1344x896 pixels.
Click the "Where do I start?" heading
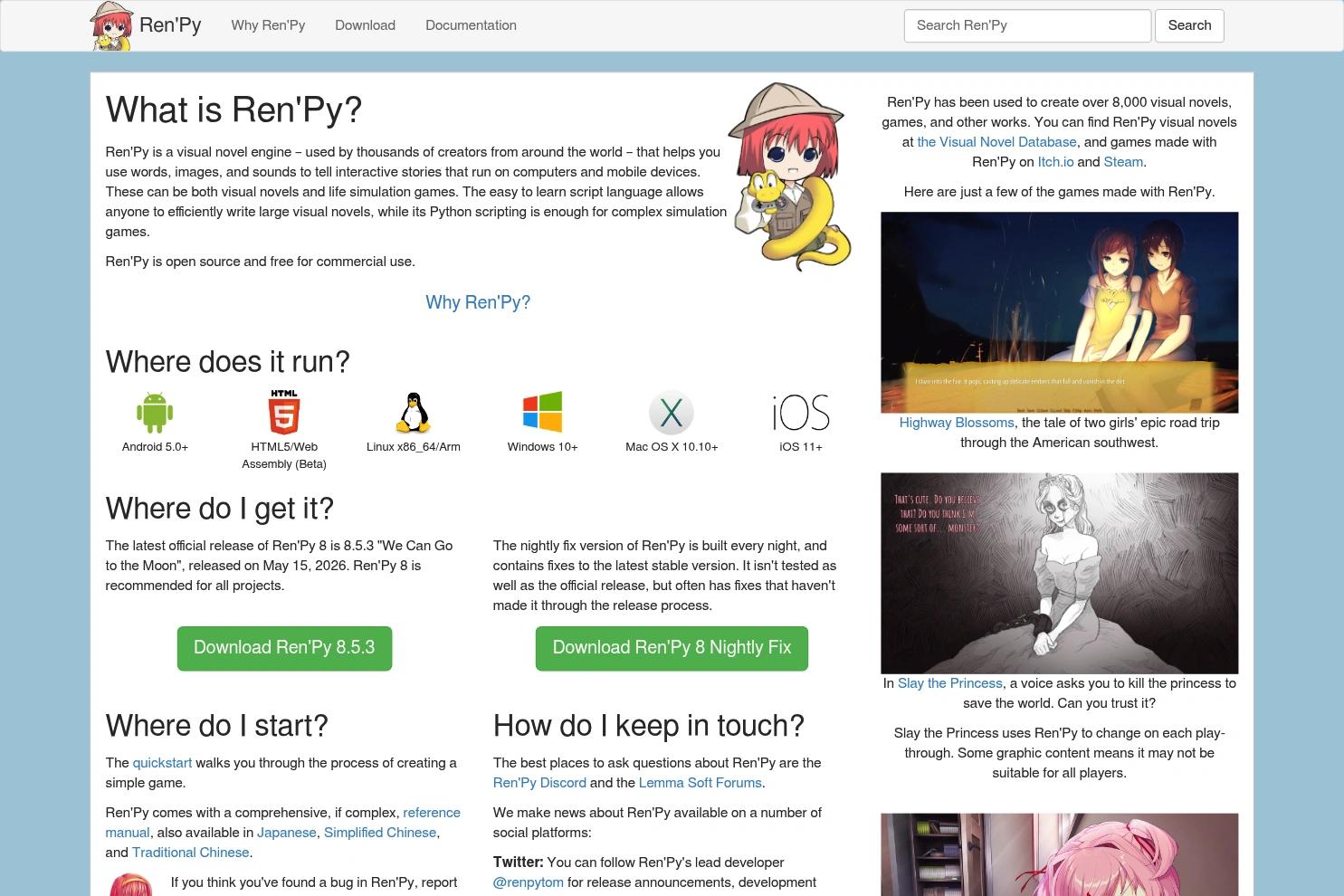click(217, 726)
